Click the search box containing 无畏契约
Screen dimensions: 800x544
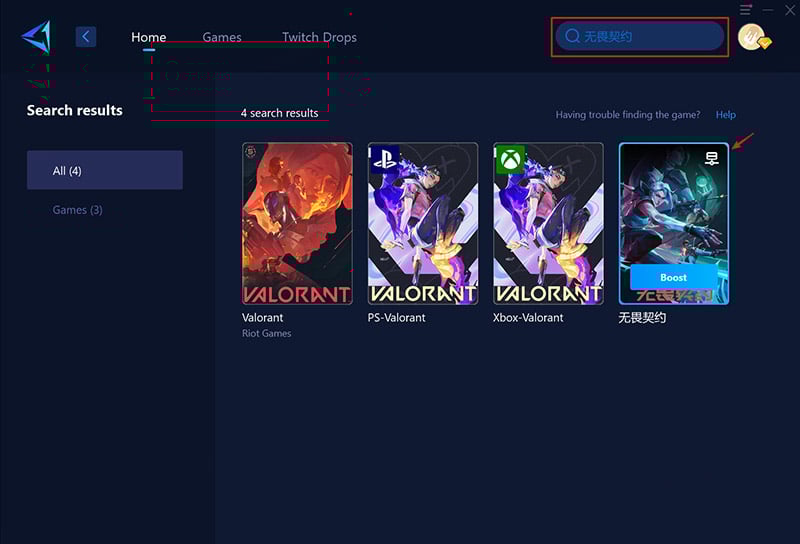[640, 36]
